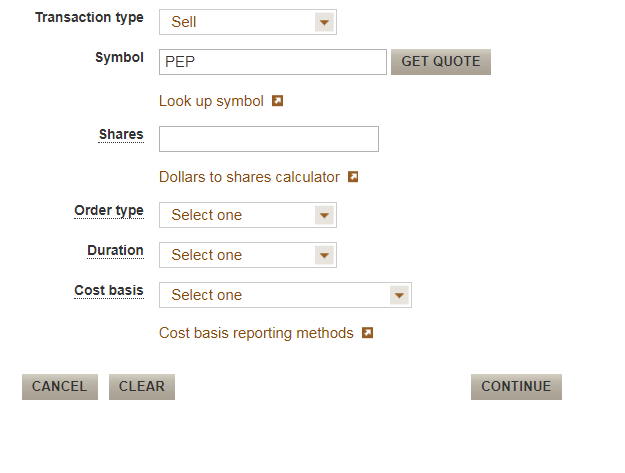Expand the Cost basis dropdown
The height and width of the screenshot is (473, 625).
(x=284, y=295)
